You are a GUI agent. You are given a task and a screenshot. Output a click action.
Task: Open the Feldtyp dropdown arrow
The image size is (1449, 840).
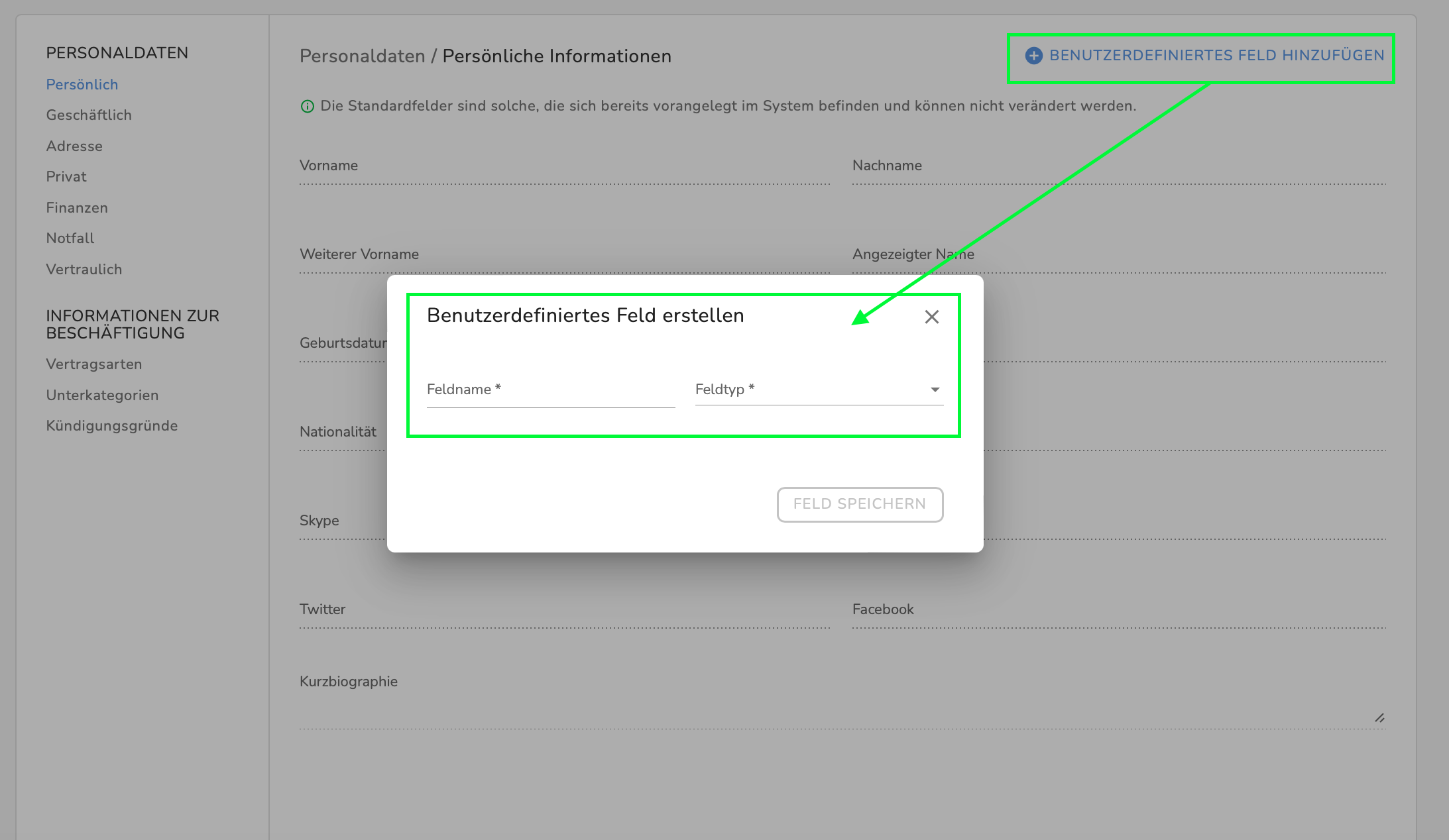click(x=935, y=390)
